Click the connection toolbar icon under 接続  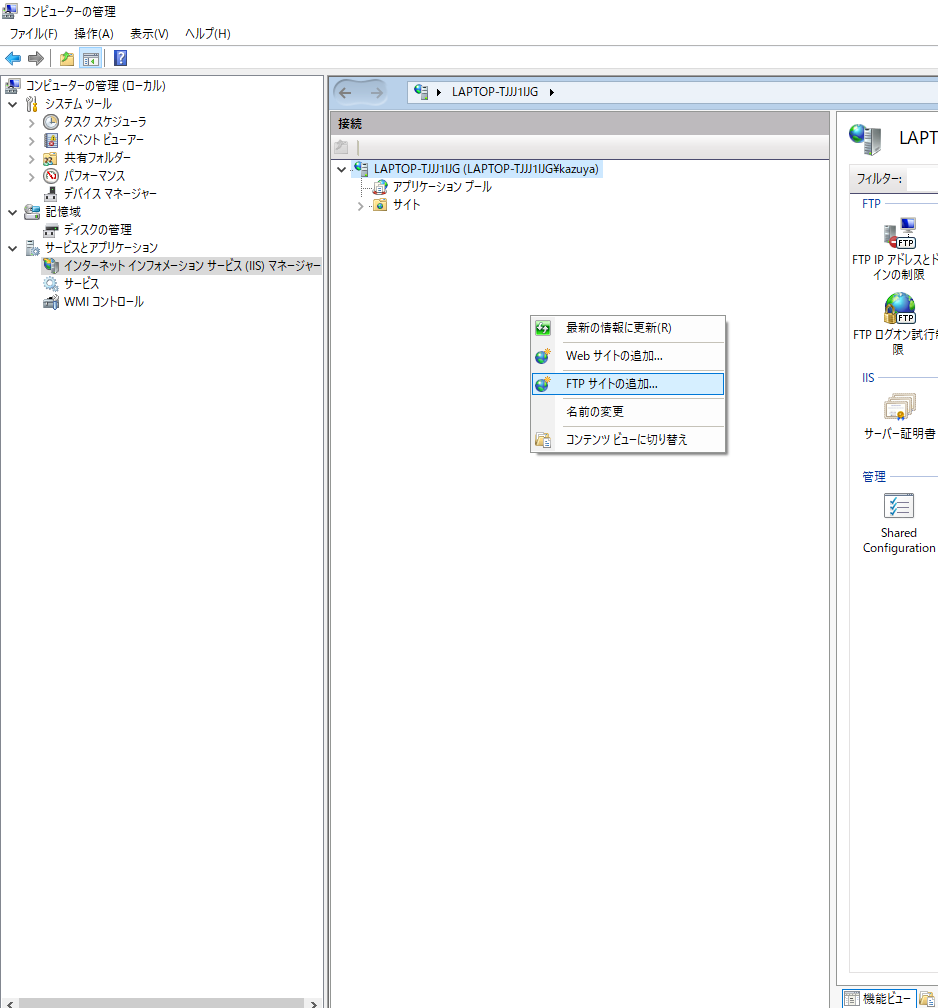(341, 147)
